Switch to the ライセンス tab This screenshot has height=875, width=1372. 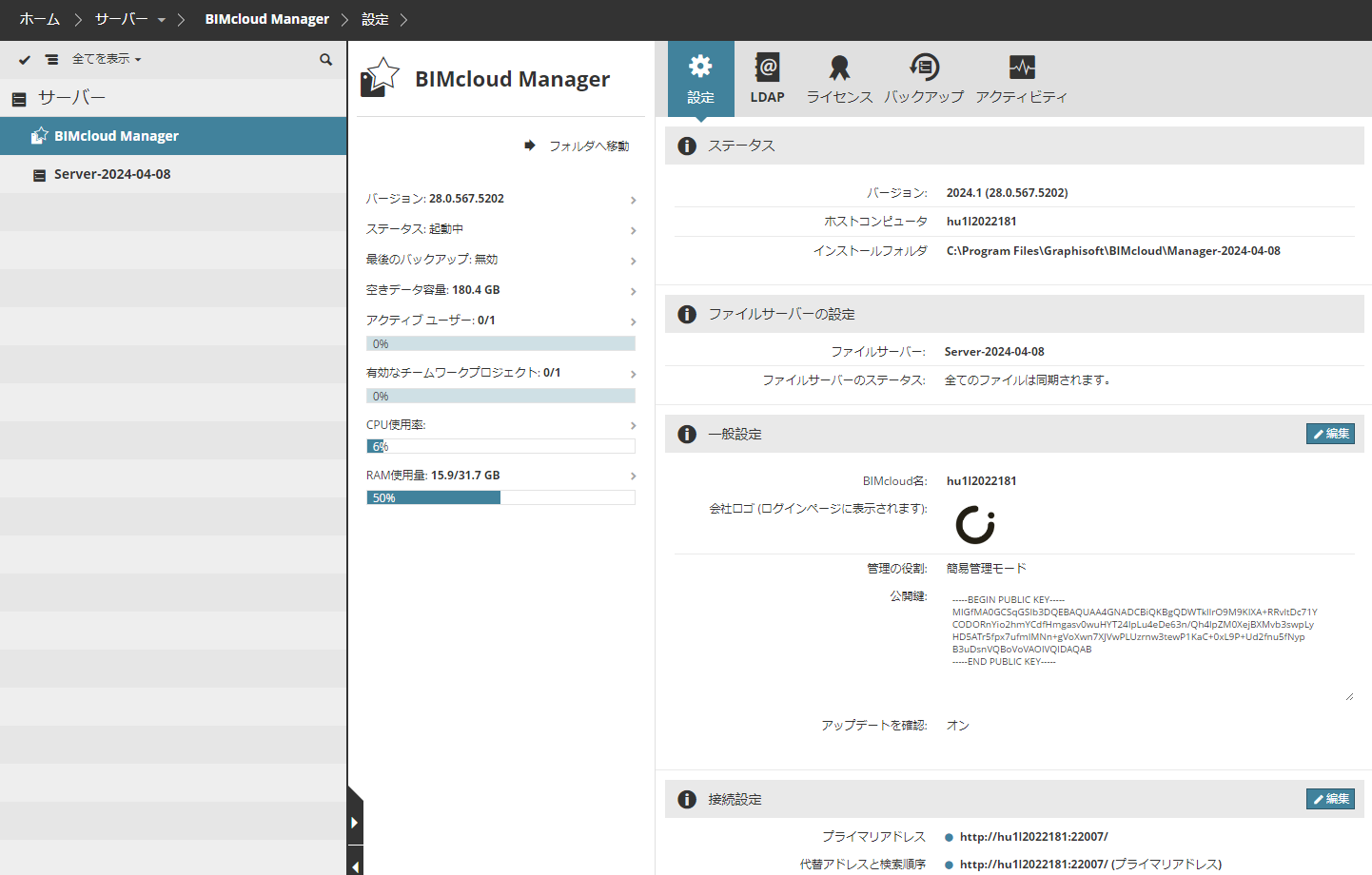839,79
